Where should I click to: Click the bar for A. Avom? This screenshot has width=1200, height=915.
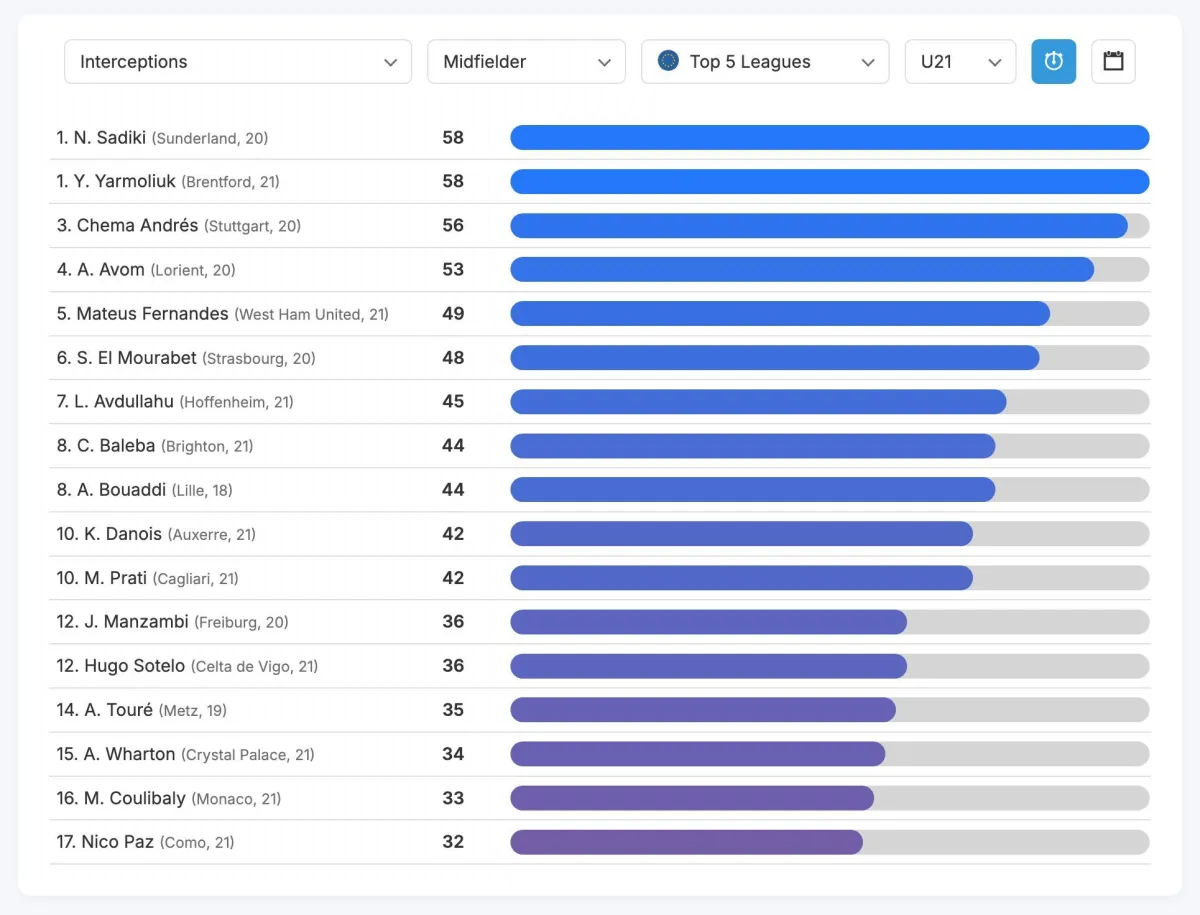coord(802,270)
